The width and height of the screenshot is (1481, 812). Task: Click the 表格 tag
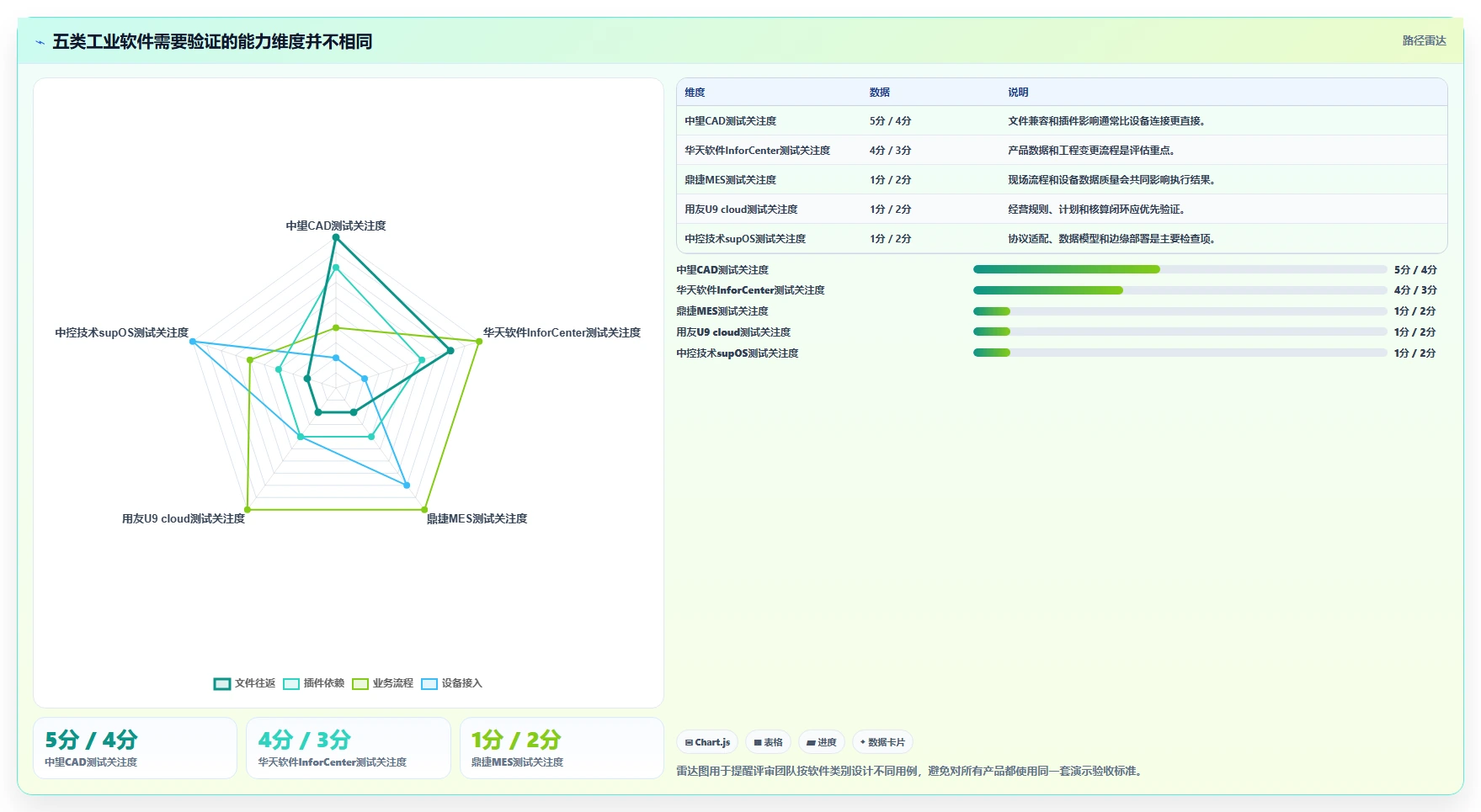768,742
